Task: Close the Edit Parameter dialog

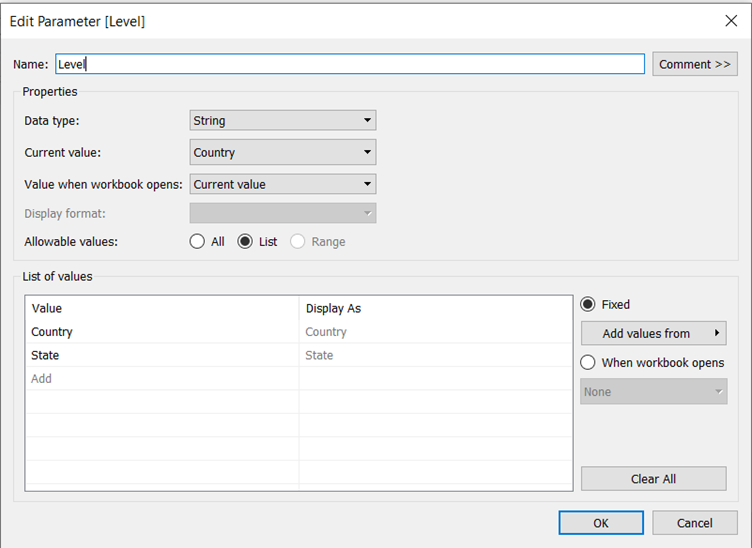Action: tap(730, 20)
